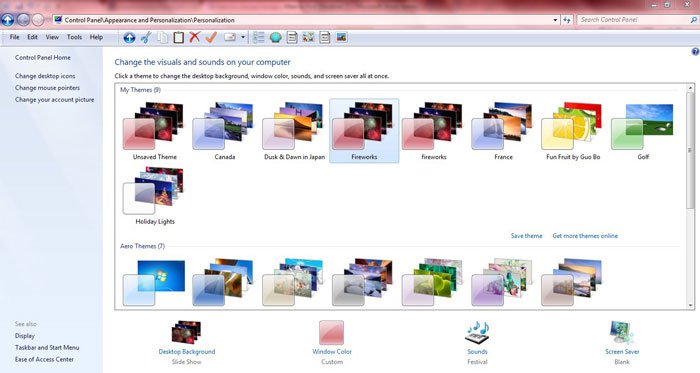Click the document icon right of the teal globe
Viewport: 700px width, 373px height.
click(x=292, y=37)
